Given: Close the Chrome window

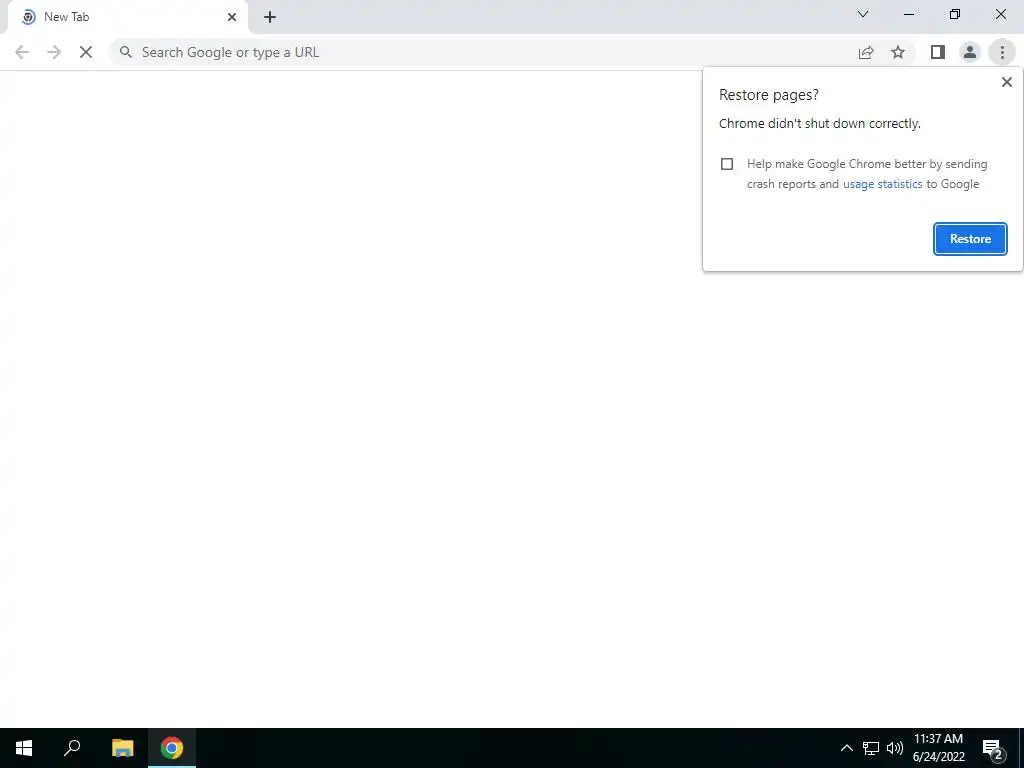Looking at the screenshot, I should [x=1000, y=14].
